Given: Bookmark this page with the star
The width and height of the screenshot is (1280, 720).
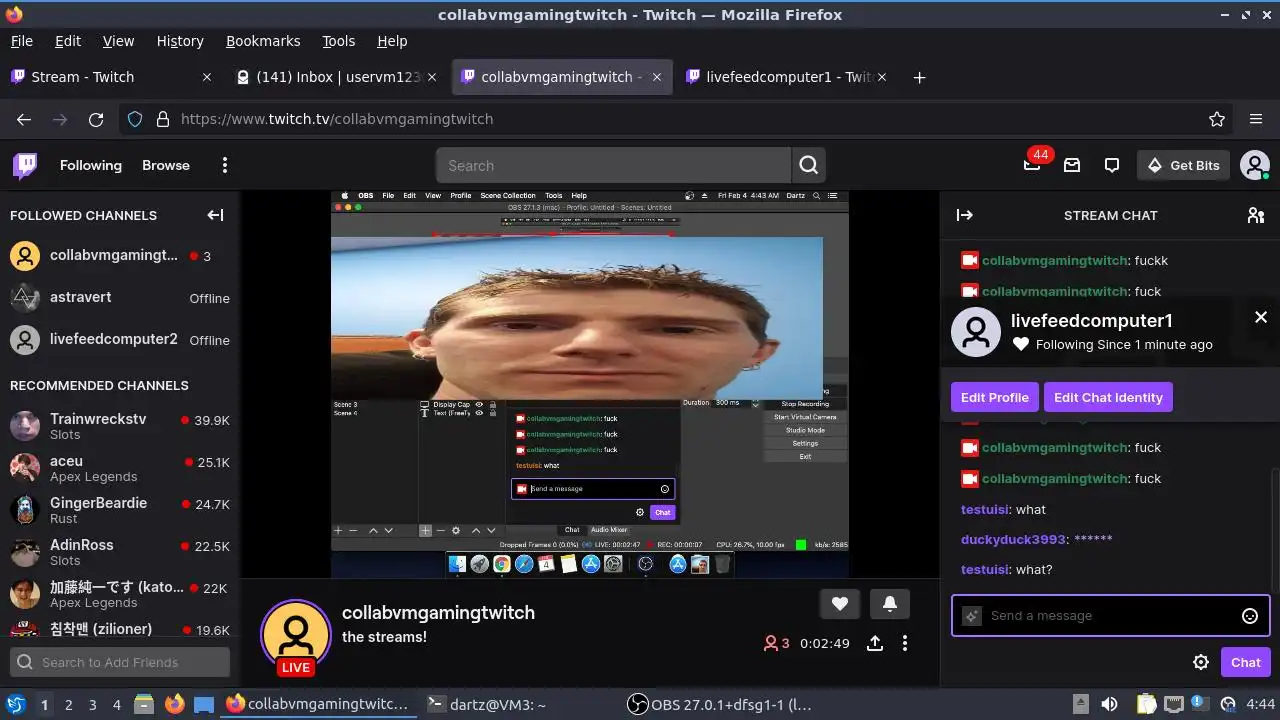Looking at the screenshot, I should pyautogui.click(x=1217, y=119).
